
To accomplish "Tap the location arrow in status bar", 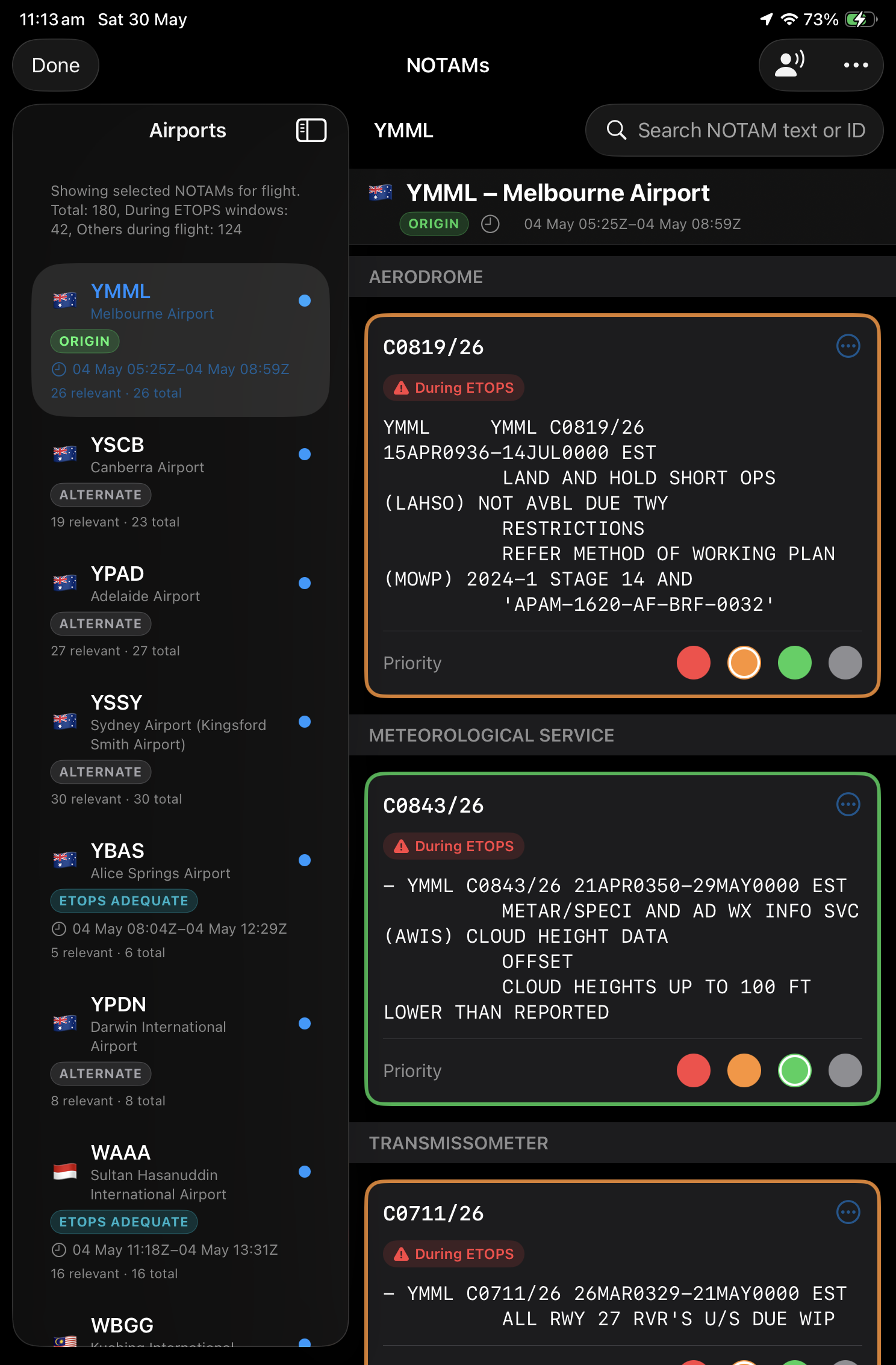I will coord(767,19).
